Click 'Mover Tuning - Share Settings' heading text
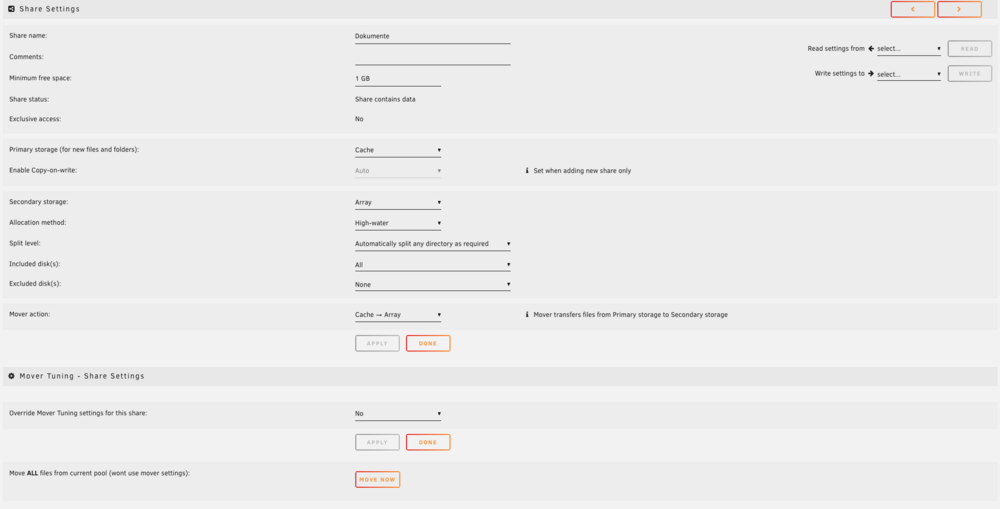1000x509 pixels. coord(82,376)
